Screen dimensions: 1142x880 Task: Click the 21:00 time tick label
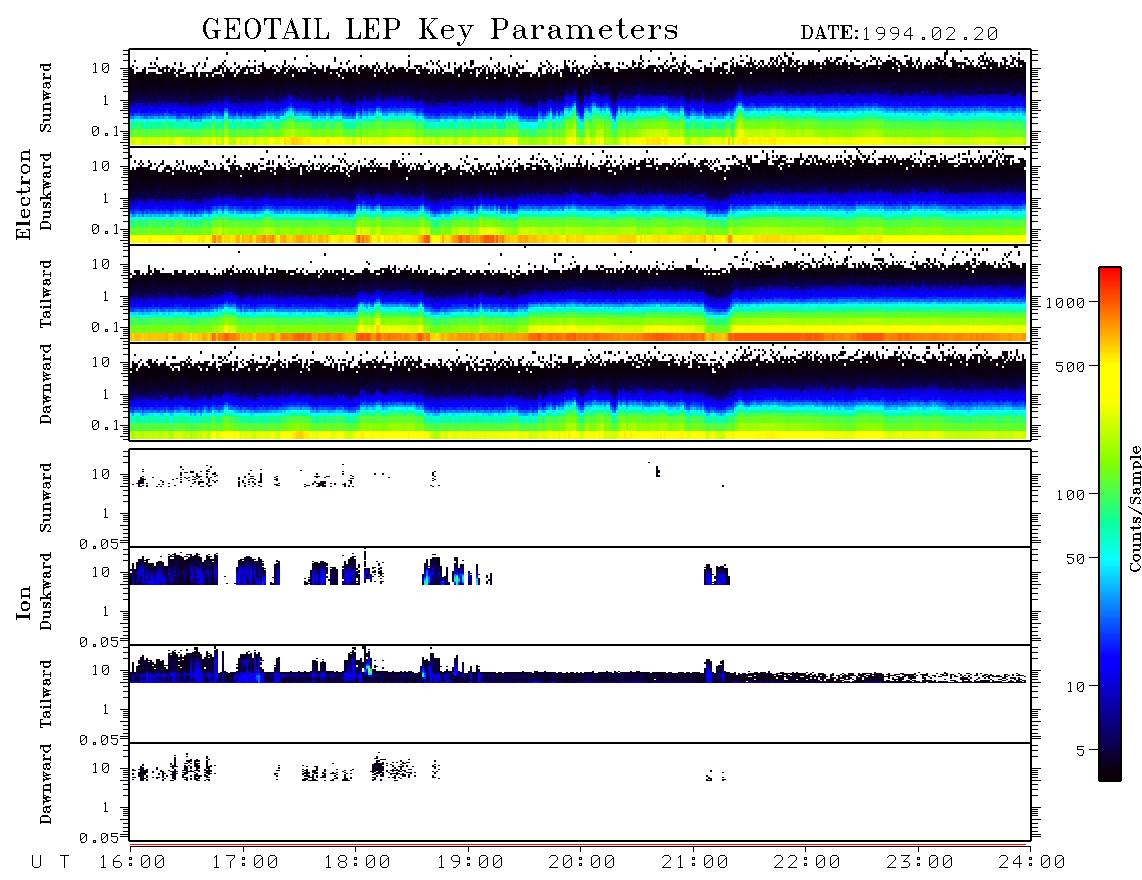pos(695,863)
